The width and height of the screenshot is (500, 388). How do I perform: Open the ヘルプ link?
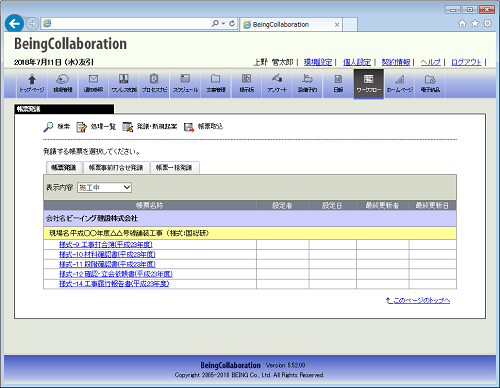tap(430, 62)
